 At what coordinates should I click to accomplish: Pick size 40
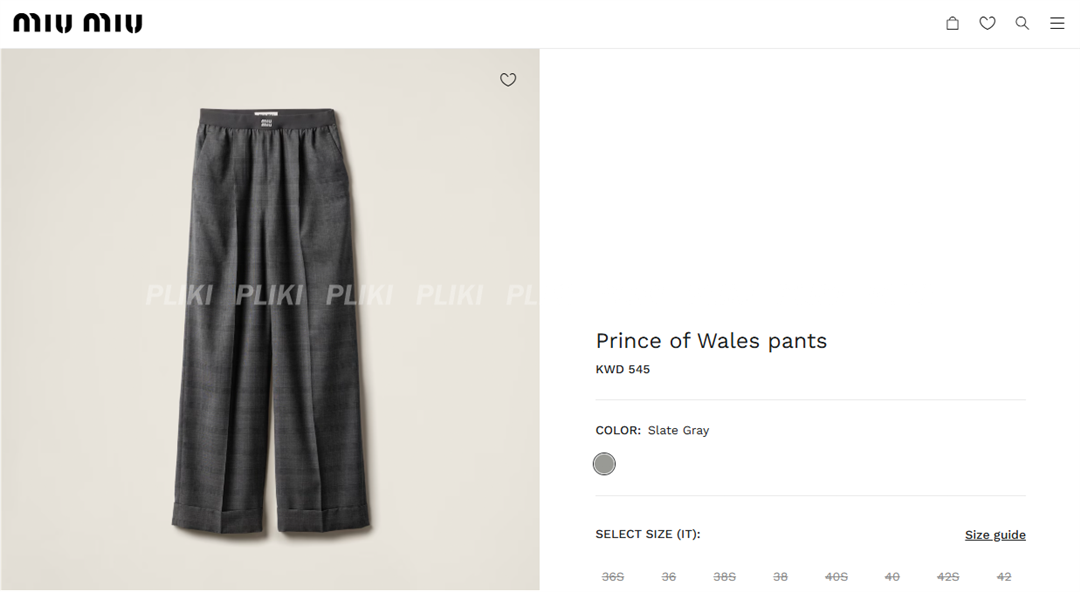[893, 577]
